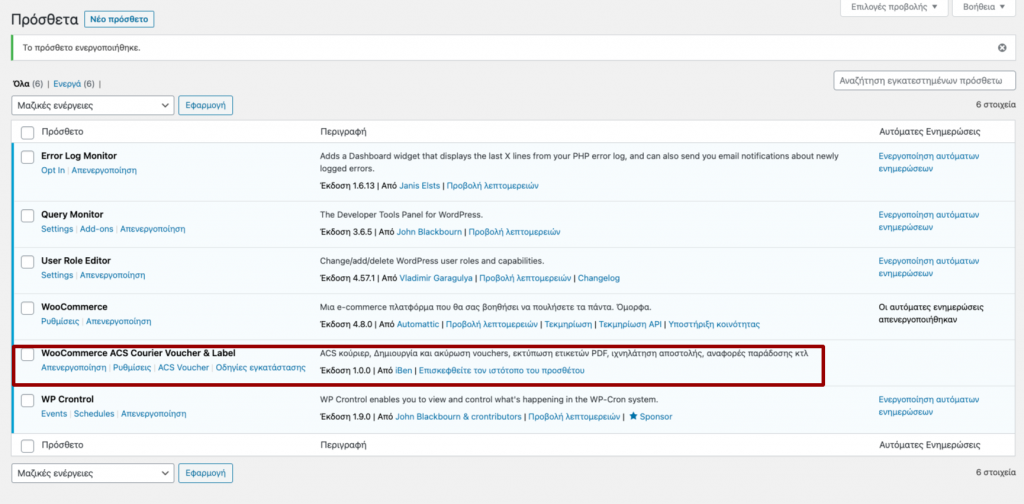The width and height of the screenshot is (1024, 504).
Task: Select the WooCommerce plugin row checkbox
Action: click(27, 308)
